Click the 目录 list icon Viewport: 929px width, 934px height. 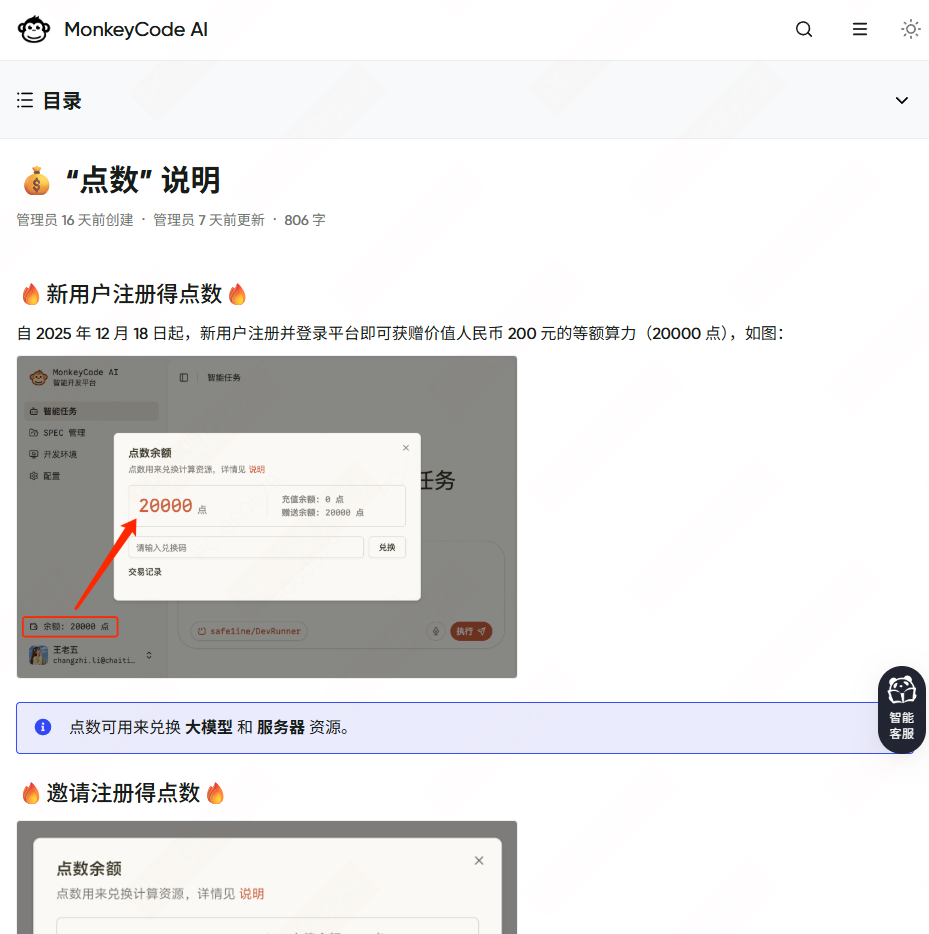25,100
